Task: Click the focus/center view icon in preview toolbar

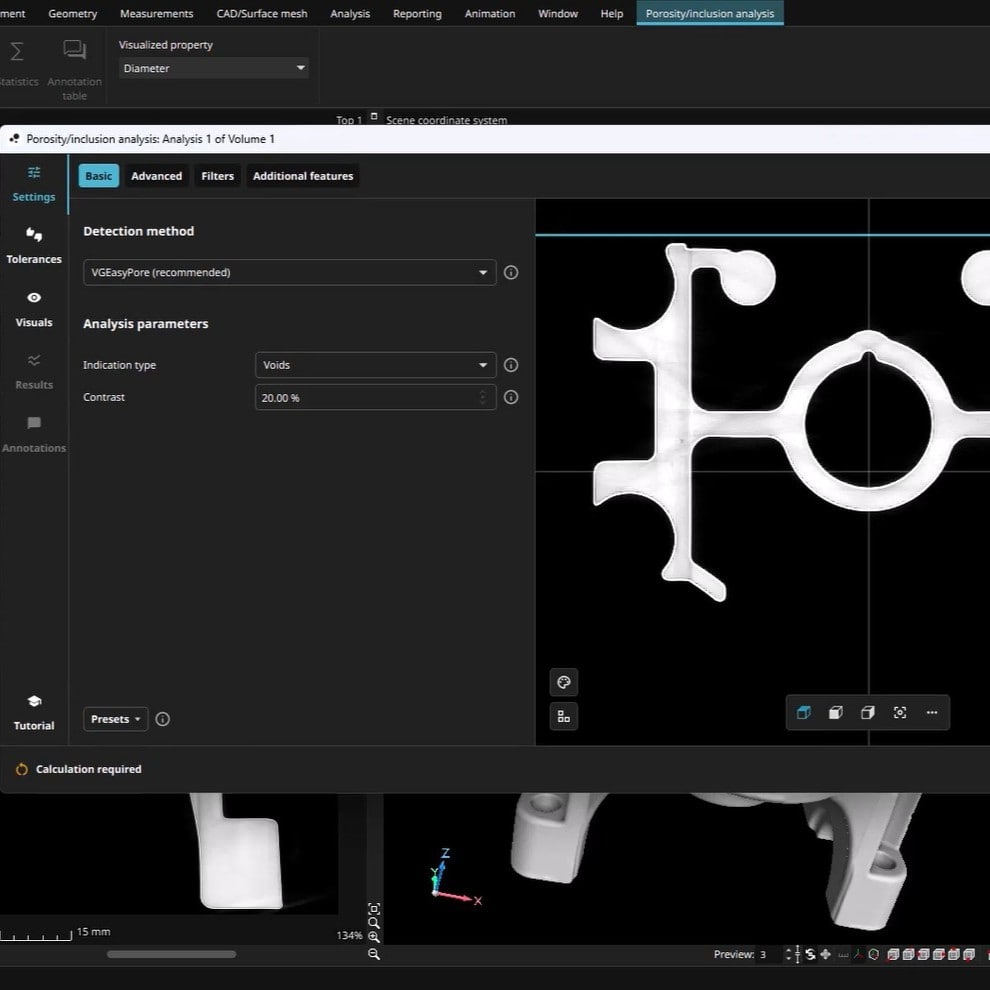Action: (900, 712)
